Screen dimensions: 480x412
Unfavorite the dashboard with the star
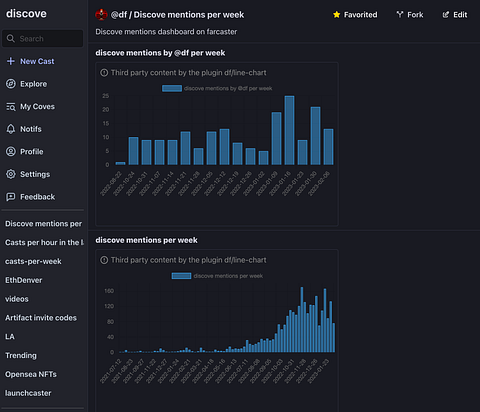click(336, 15)
